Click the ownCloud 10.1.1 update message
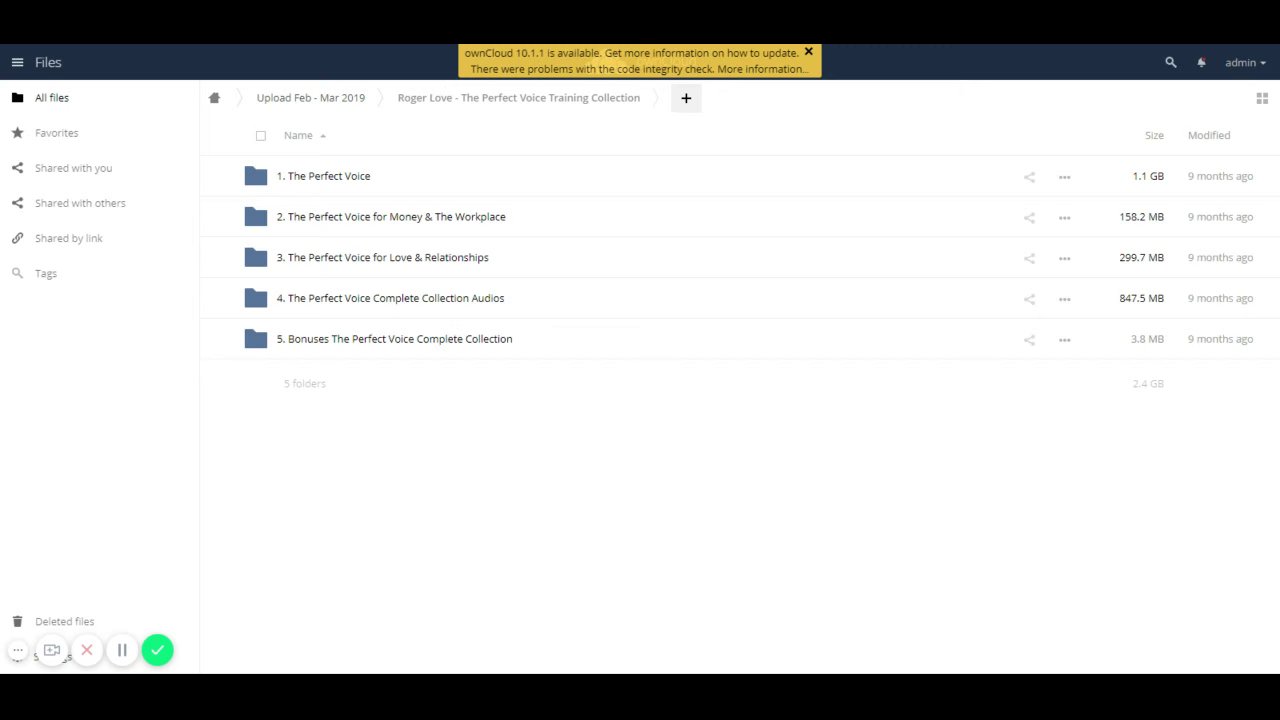The image size is (1280, 720). point(631,53)
